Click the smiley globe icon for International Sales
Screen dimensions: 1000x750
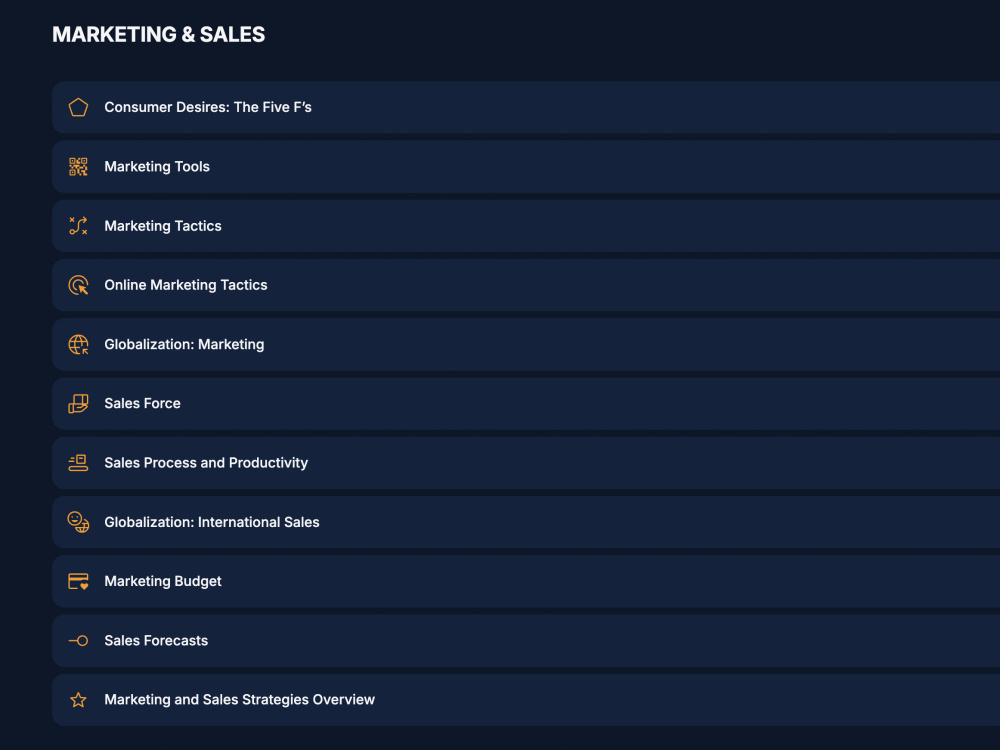tap(78, 522)
